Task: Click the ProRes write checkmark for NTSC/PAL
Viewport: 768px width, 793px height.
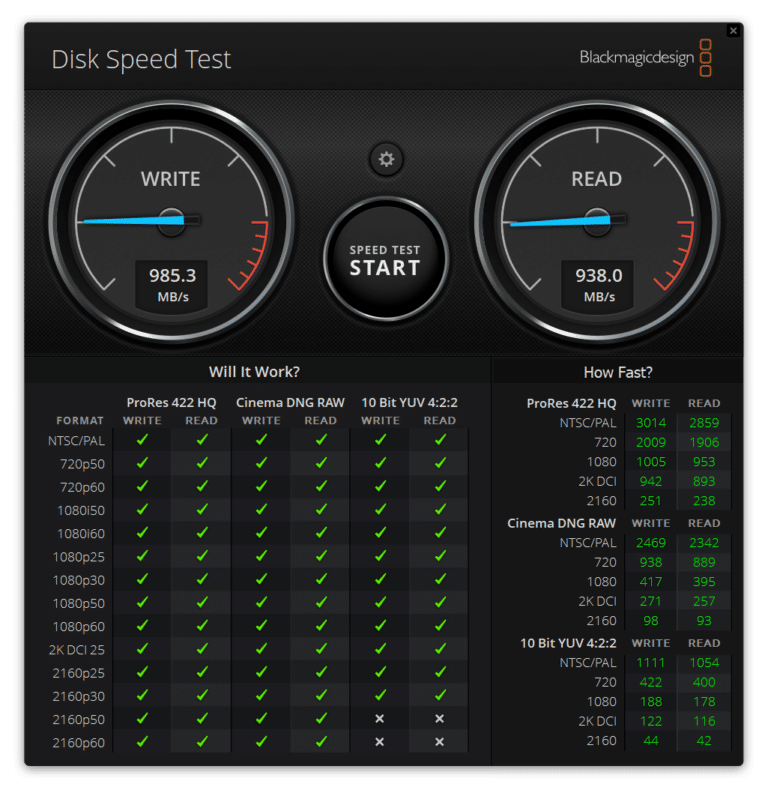Action: tap(142, 440)
